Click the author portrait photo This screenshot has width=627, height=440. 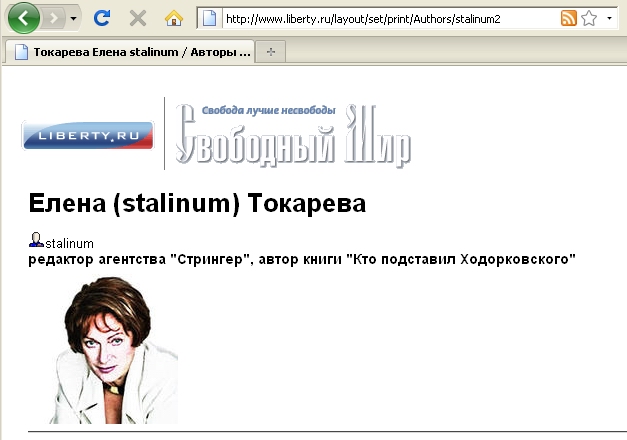(x=113, y=348)
